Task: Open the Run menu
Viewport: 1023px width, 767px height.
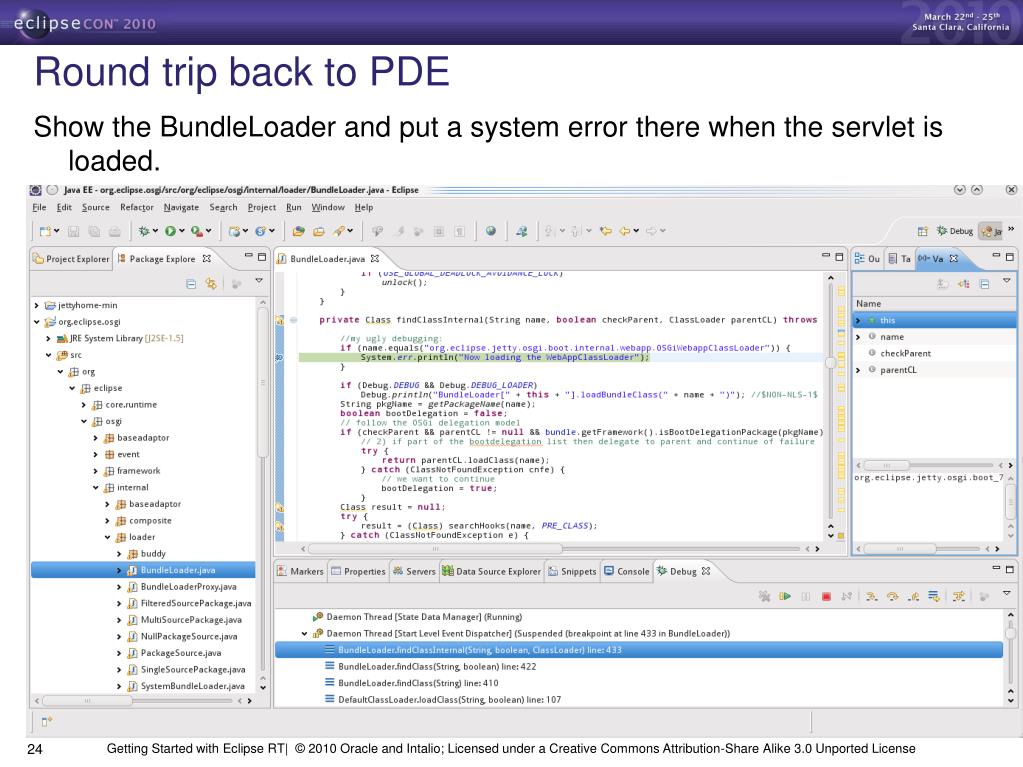Action: [294, 207]
